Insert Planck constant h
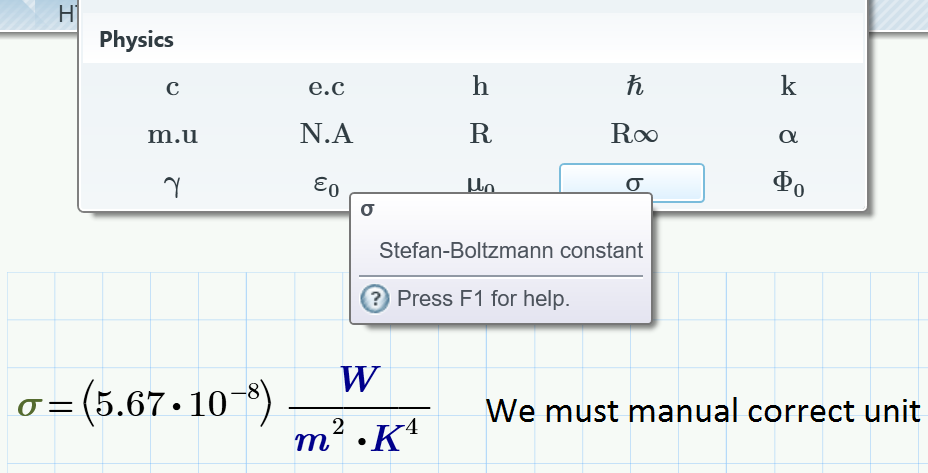Image resolution: width=928 pixels, height=473 pixels. (480, 87)
